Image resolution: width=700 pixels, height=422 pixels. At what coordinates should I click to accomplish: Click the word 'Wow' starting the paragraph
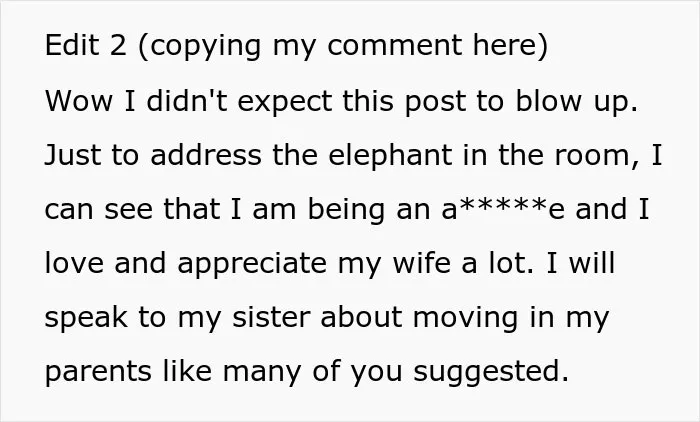(x=79, y=100)
